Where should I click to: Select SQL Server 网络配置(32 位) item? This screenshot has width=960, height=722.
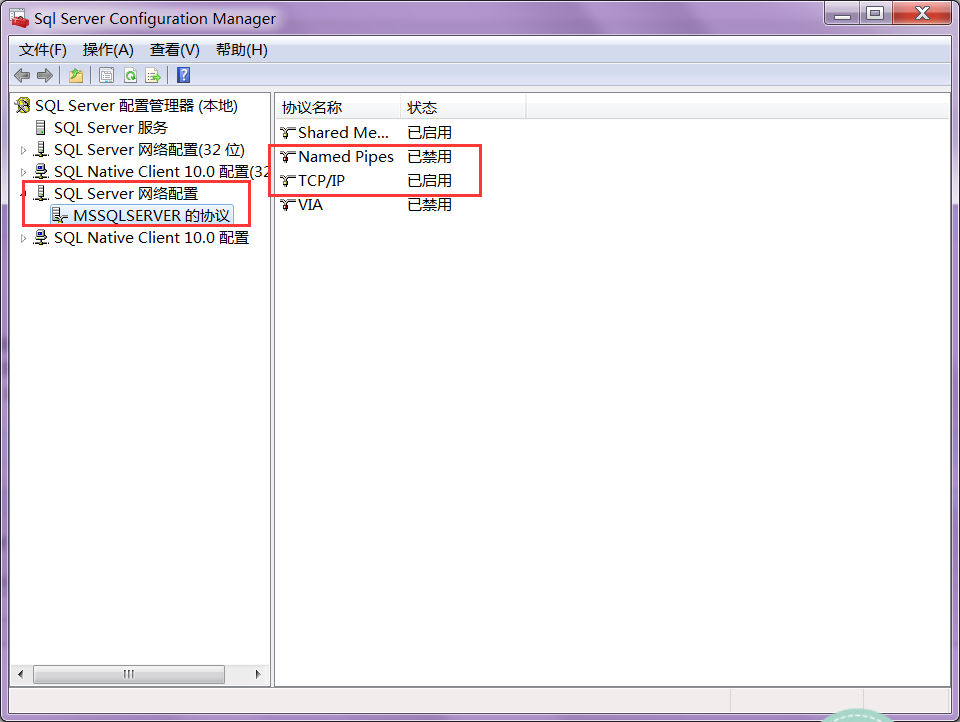click(x=149, y=149)
